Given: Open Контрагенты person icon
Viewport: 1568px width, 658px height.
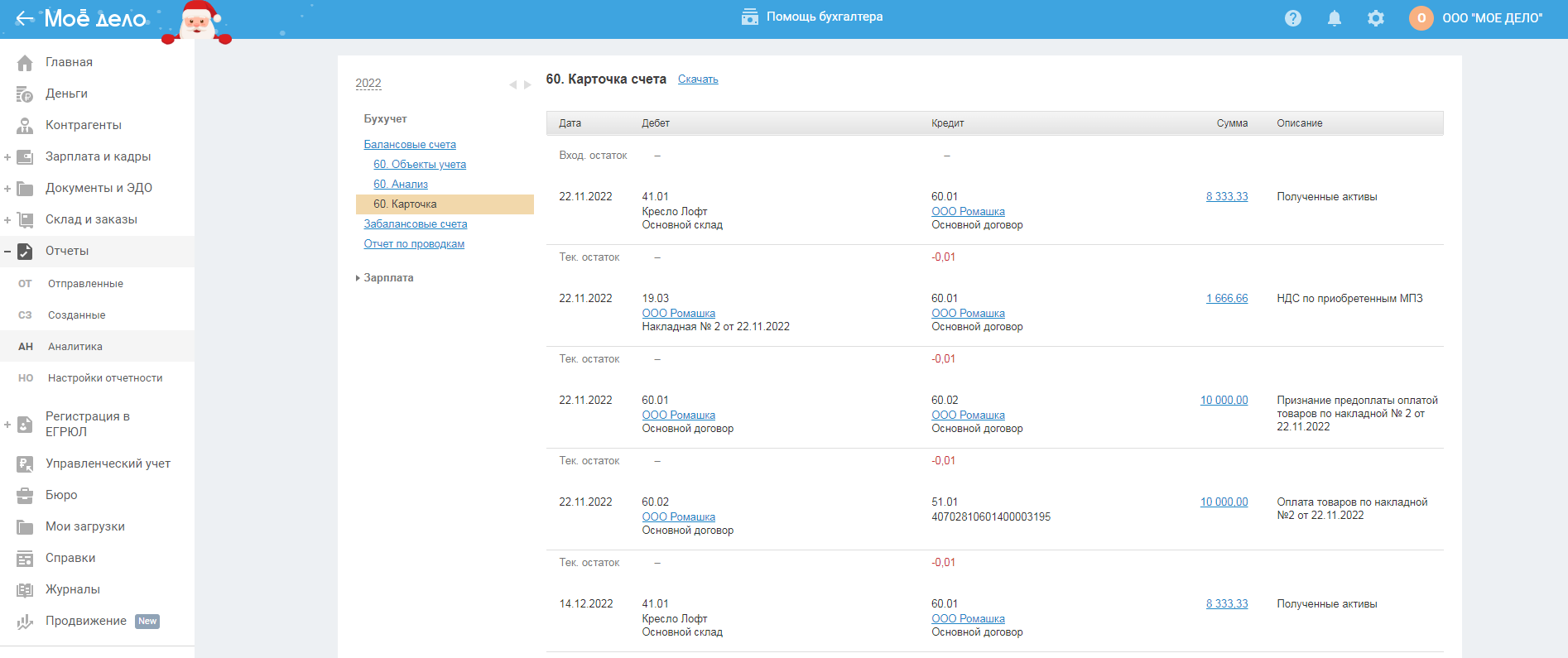Looking at the screenshot, I should [25, 126].
